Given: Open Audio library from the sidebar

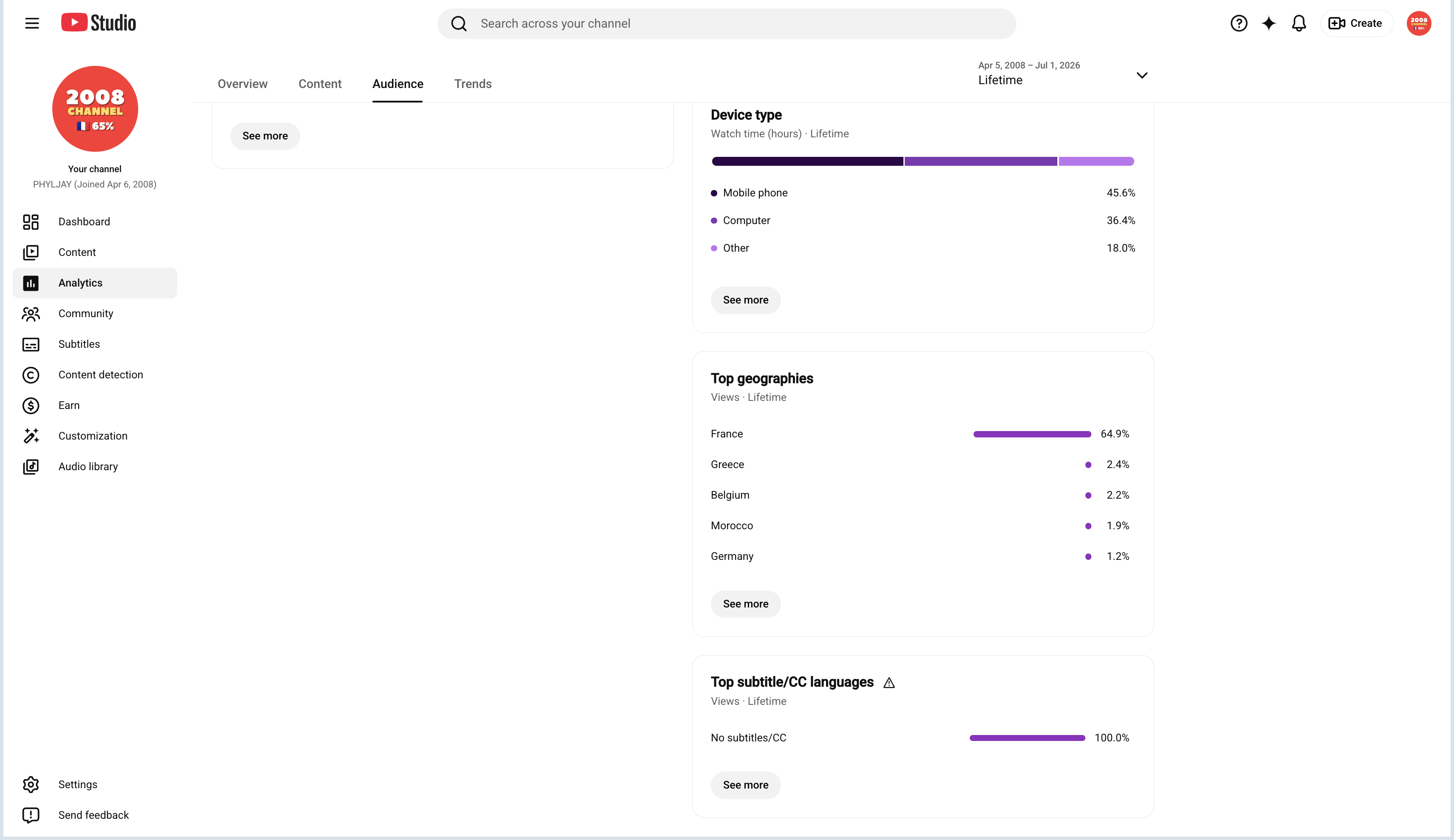Looking at the screenshot, I should pyautogui.click(x=95, y=466).
